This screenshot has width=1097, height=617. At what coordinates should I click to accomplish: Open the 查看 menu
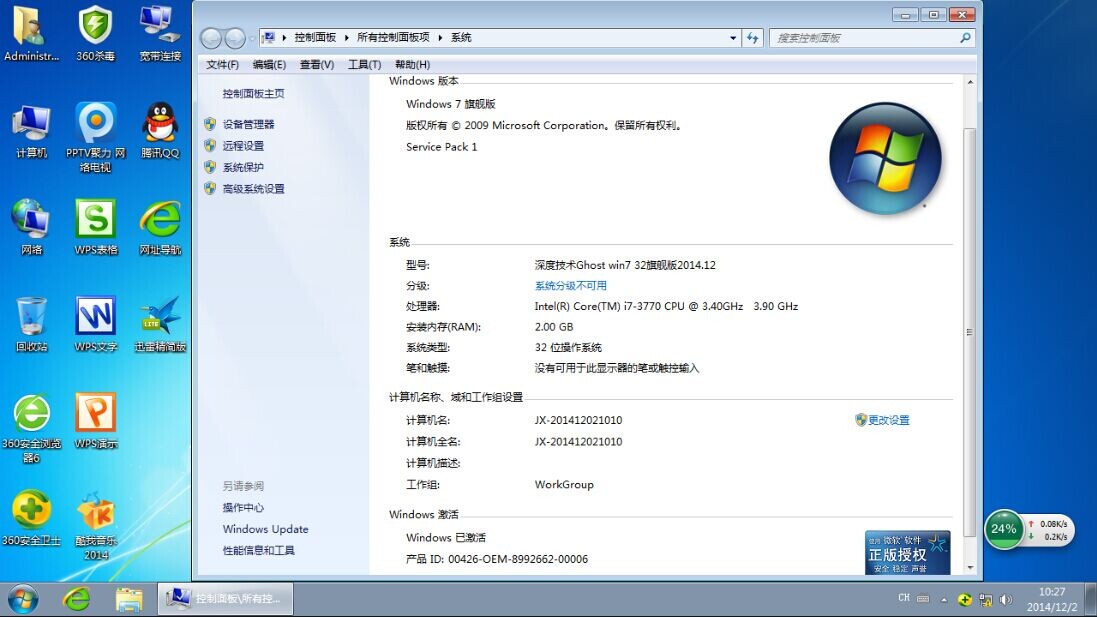(315, 64)
